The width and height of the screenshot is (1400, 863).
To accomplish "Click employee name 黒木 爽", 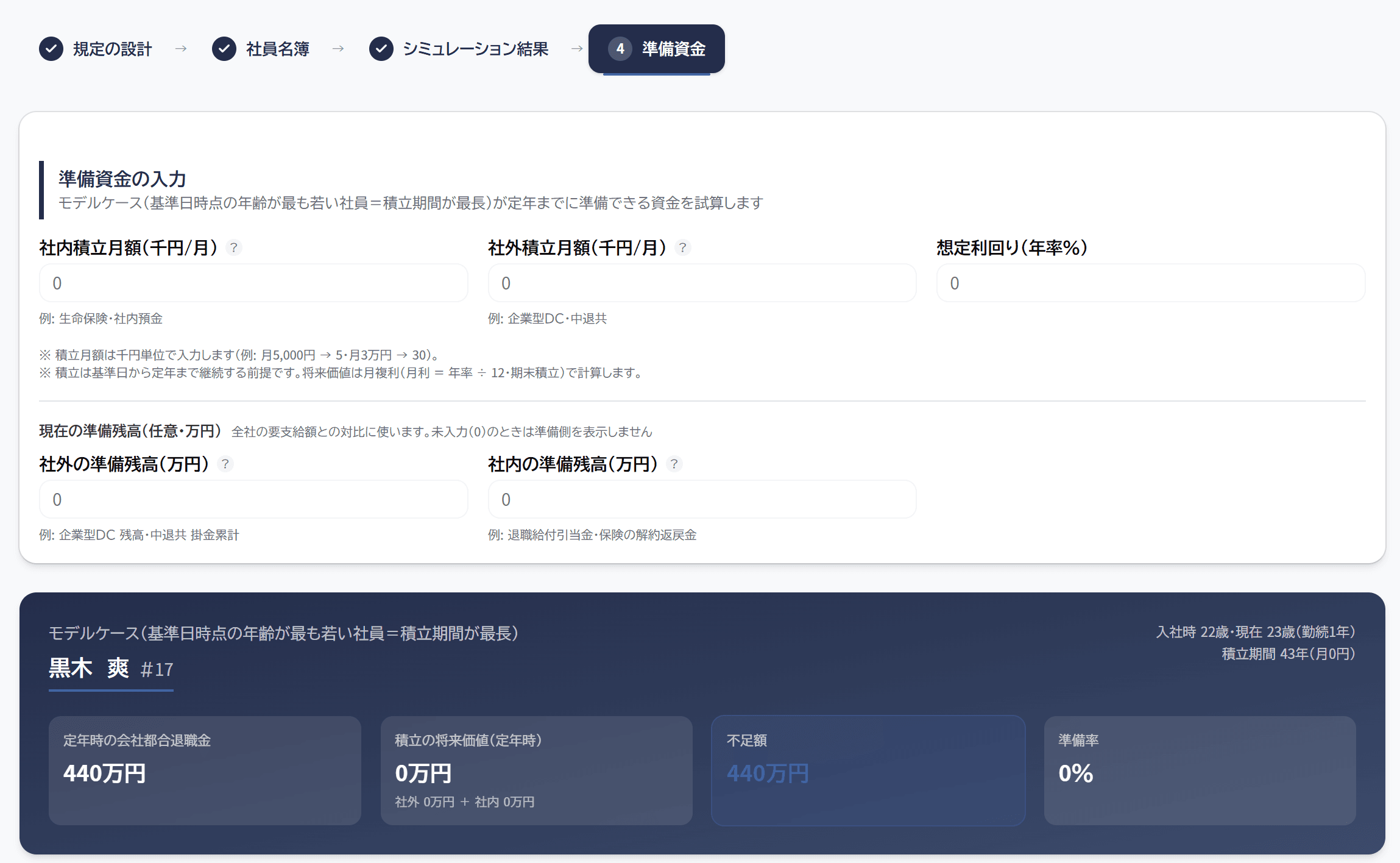I will pos(89,668).
